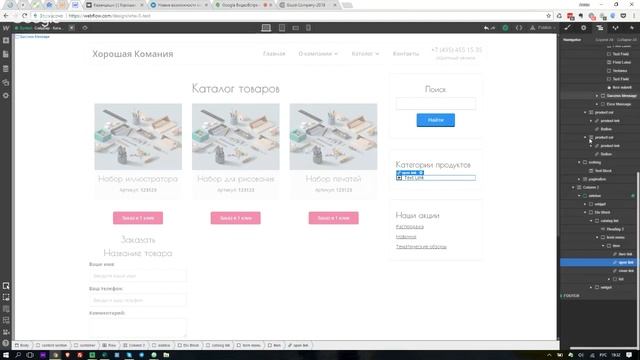Collapse the catalog list tree node
This screenshot has height=360, width=640.
591,221
